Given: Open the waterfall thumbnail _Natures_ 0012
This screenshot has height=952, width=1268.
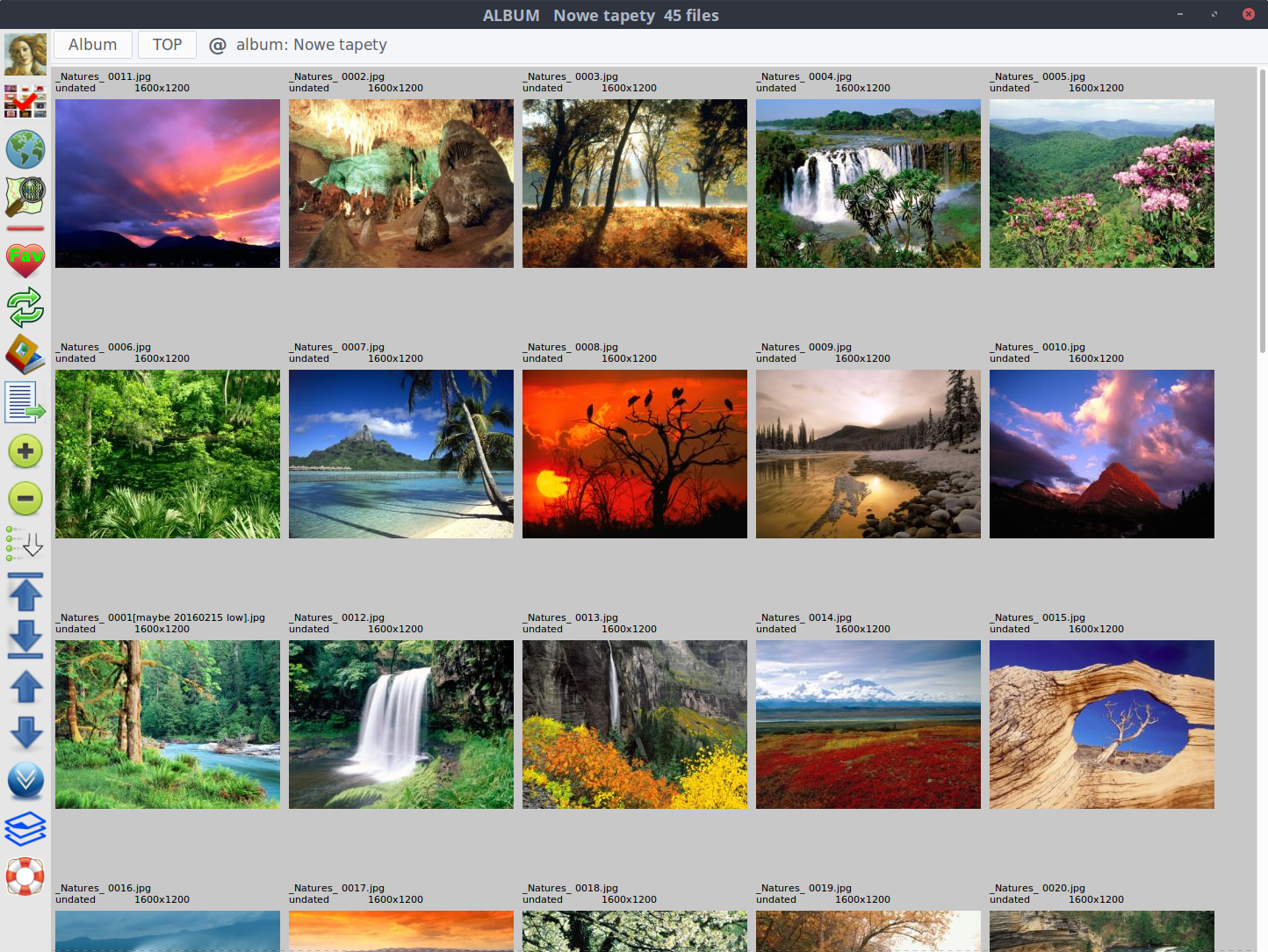Looking at the screenshot, I should click(401, 725).
